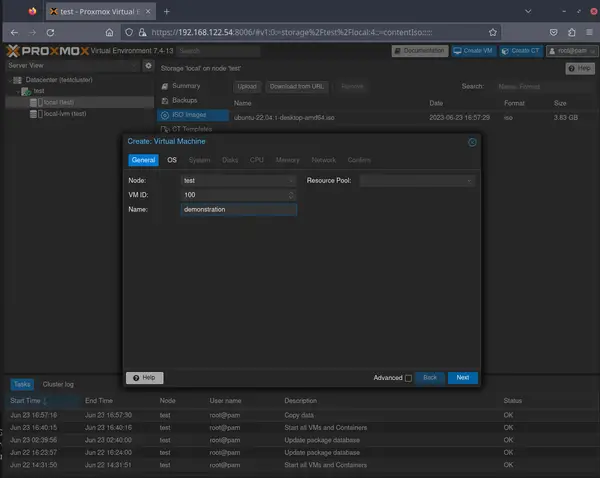Close the Create Virtual Machine dialog

(x=472, y=142)
